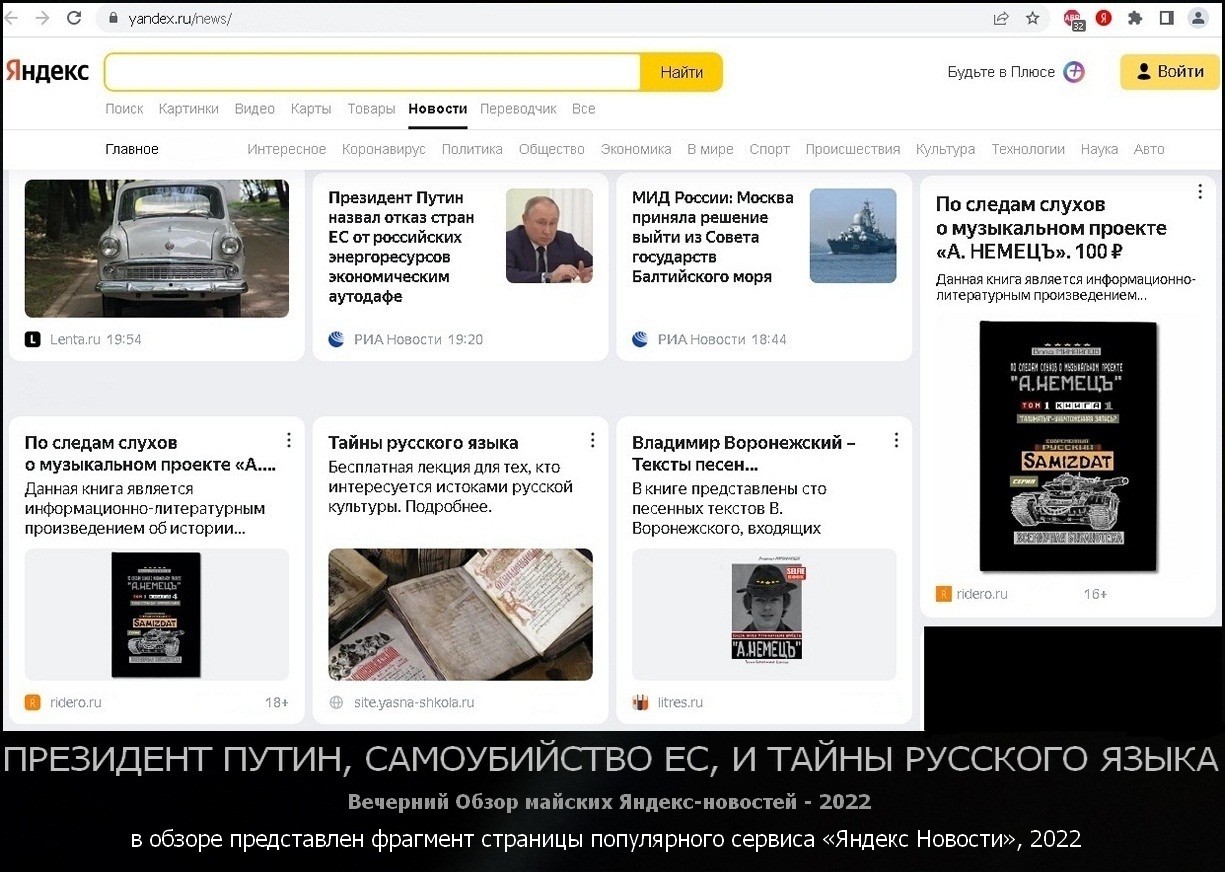
Task: Open options for 'По следам слухов' bottom card
Action: 289,440
